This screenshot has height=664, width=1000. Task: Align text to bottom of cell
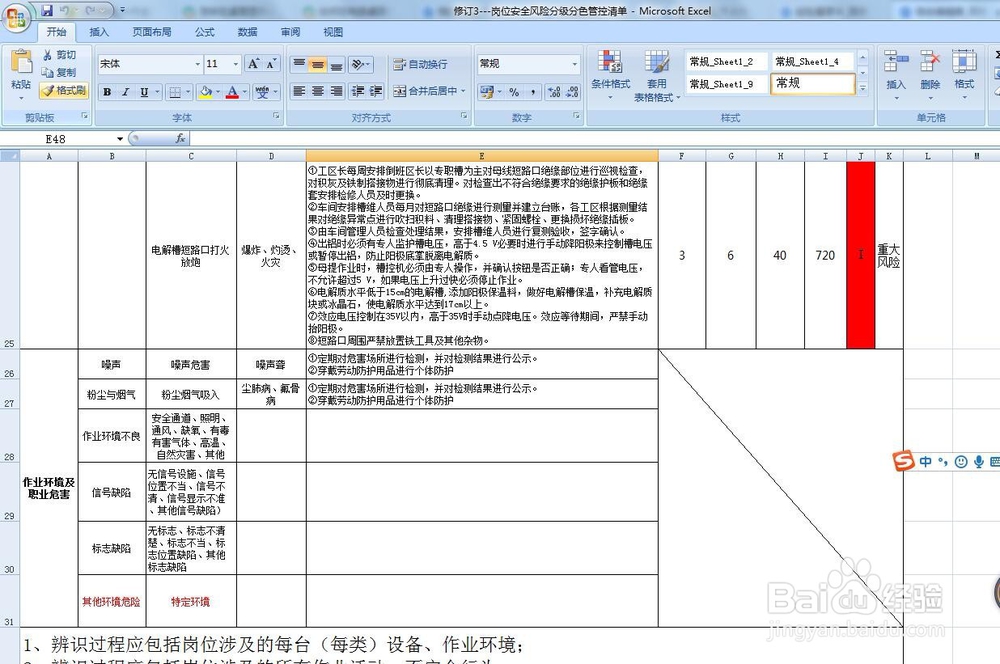336,64
